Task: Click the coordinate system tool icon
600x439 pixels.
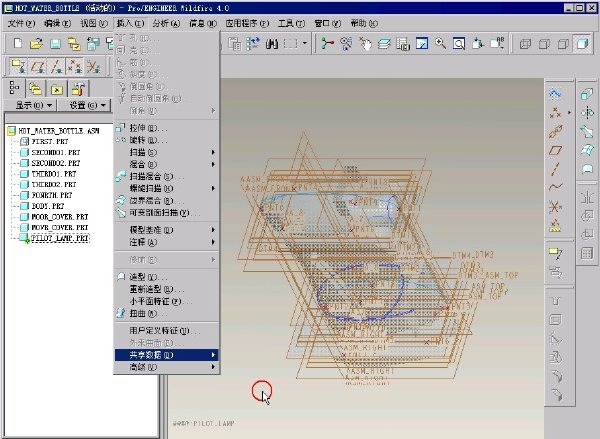Action: point(555,206)
